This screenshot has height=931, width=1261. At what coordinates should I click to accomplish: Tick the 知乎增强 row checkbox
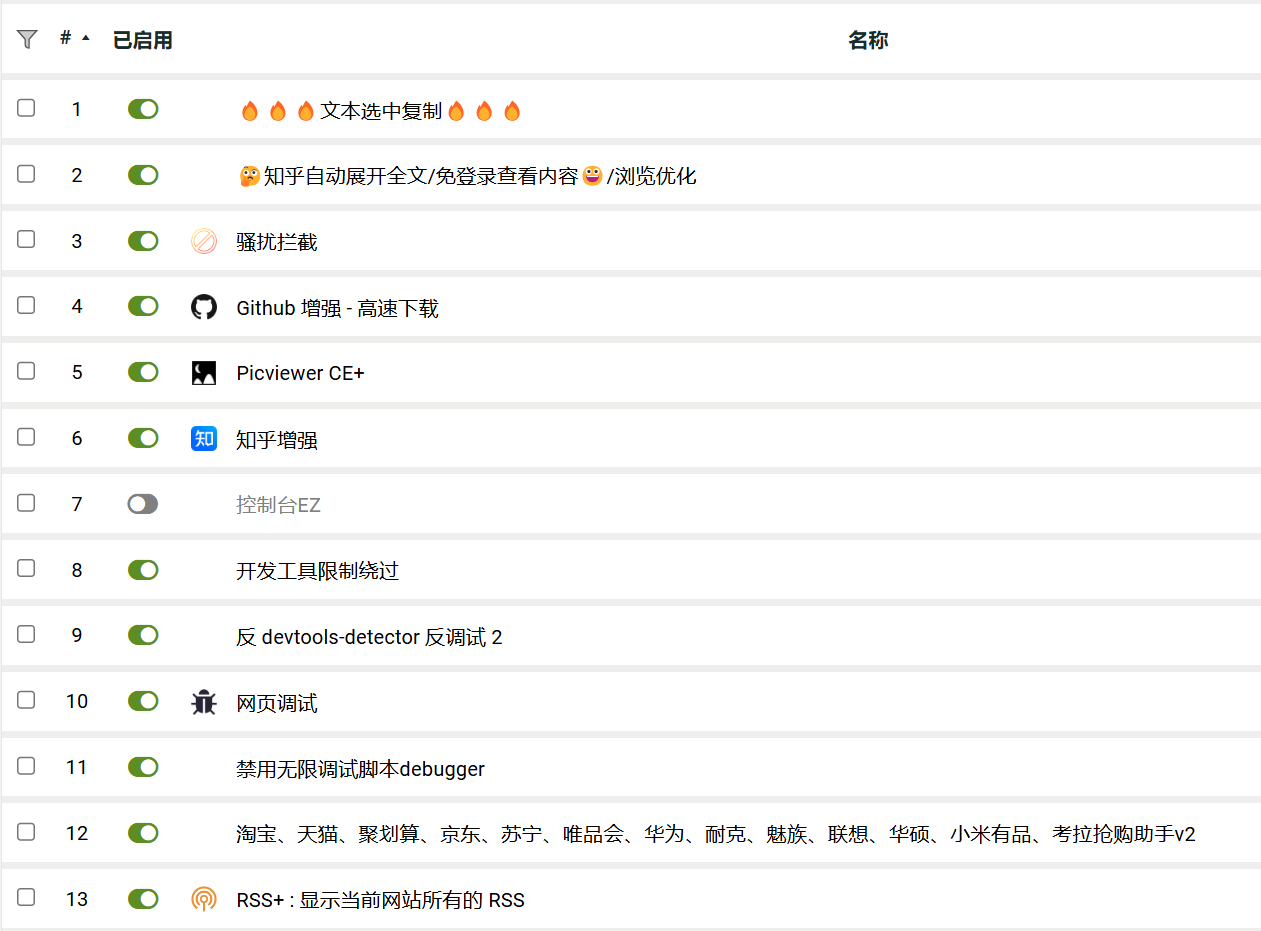(26, 437)
